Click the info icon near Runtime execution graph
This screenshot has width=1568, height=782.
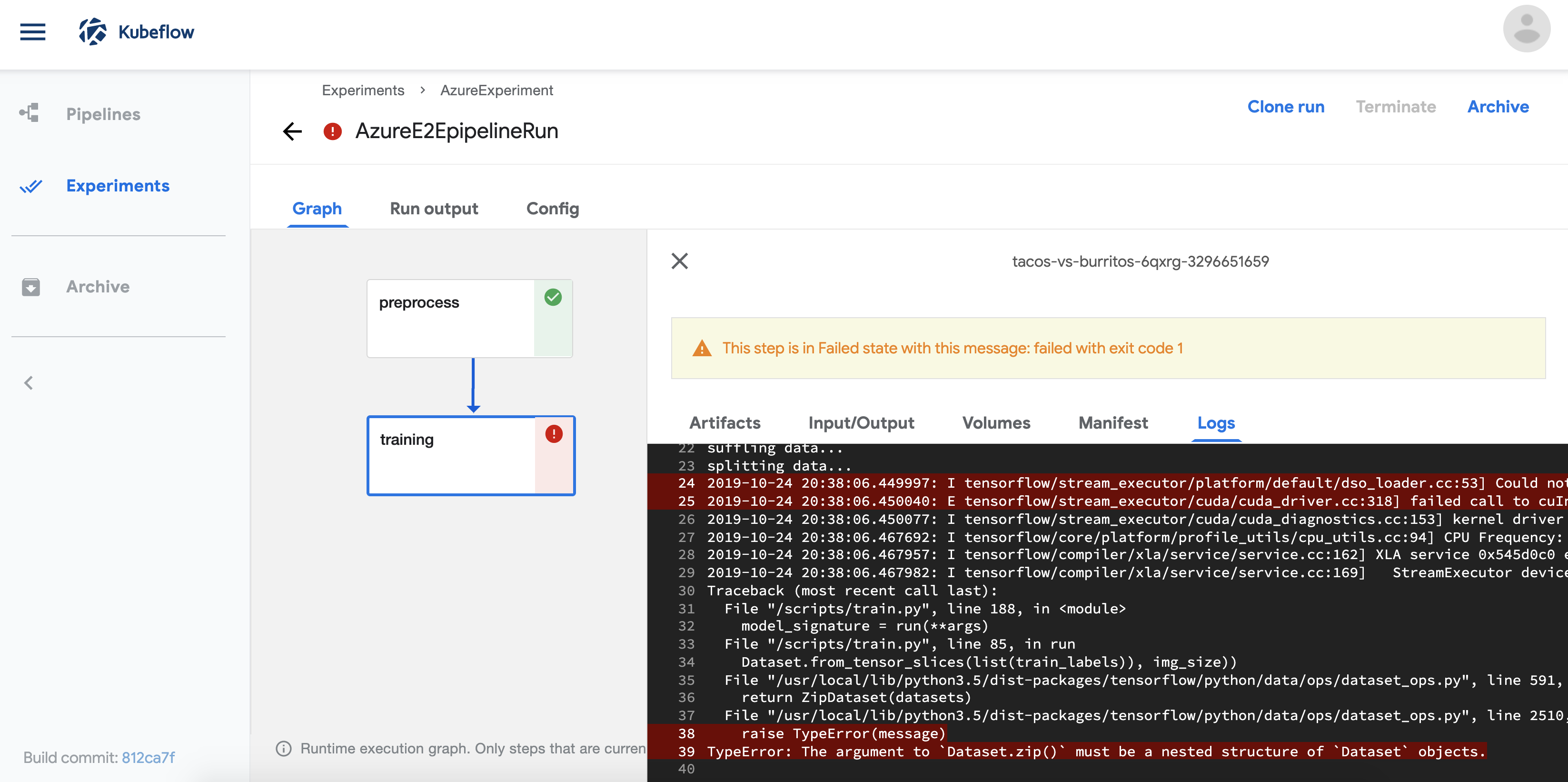pos(284,748)
